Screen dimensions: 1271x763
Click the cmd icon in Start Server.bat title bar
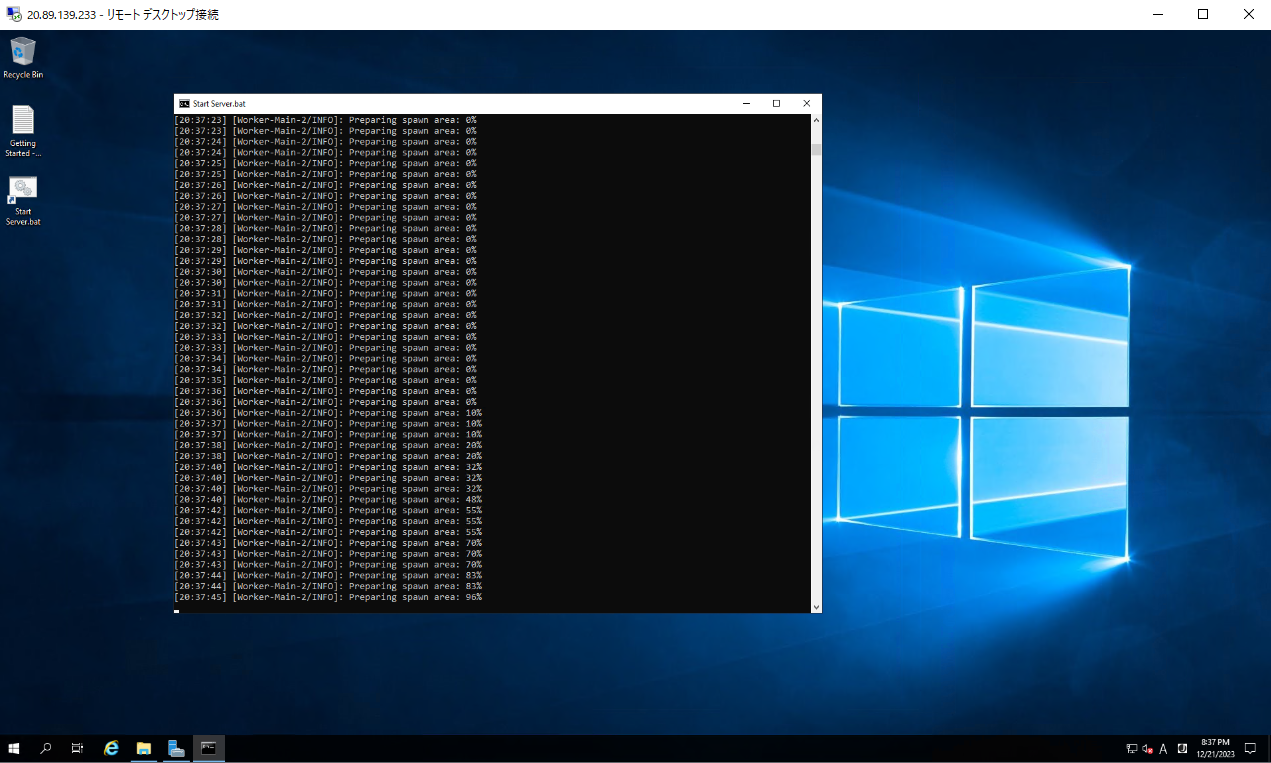coord(184,103)
